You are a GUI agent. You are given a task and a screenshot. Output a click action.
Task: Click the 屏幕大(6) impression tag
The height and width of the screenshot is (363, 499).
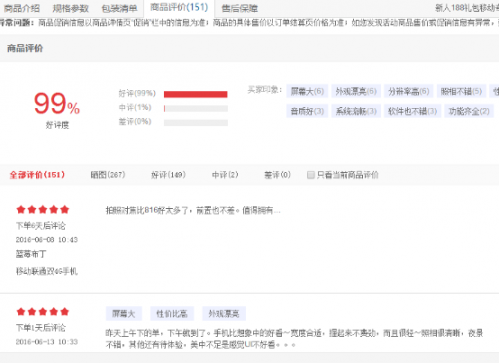coord(307,91)
